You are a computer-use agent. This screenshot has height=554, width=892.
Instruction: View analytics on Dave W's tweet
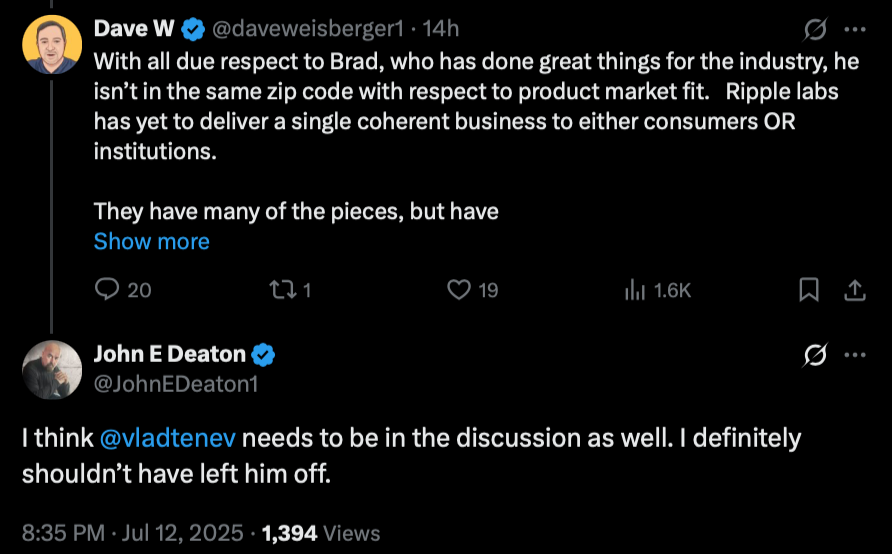pos(634,290)
